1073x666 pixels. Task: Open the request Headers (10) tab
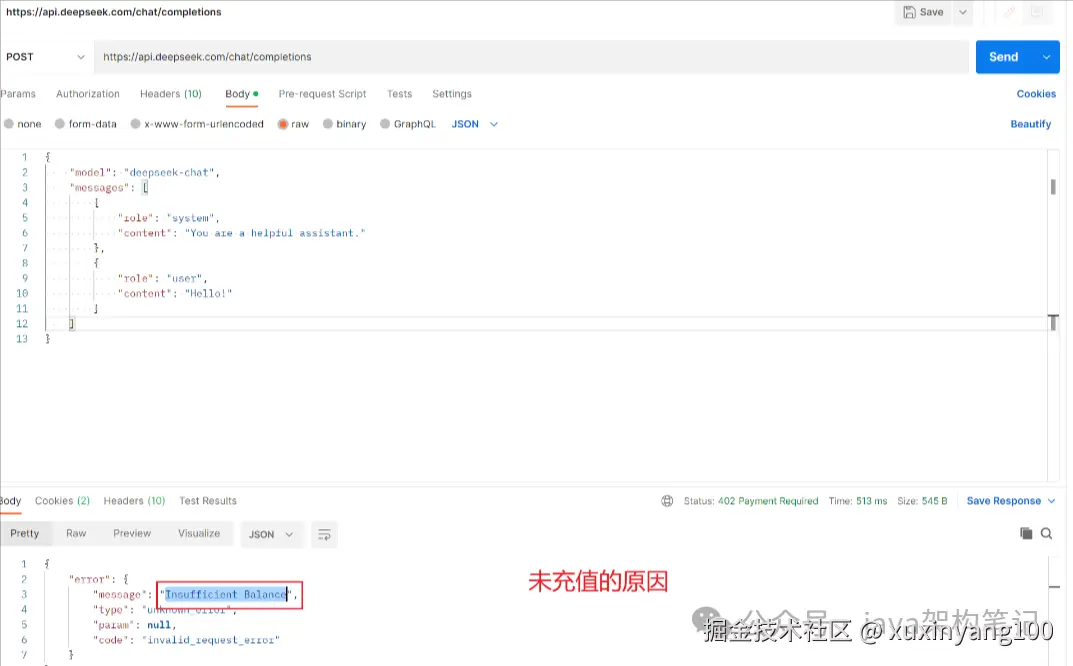coord(170,94)
